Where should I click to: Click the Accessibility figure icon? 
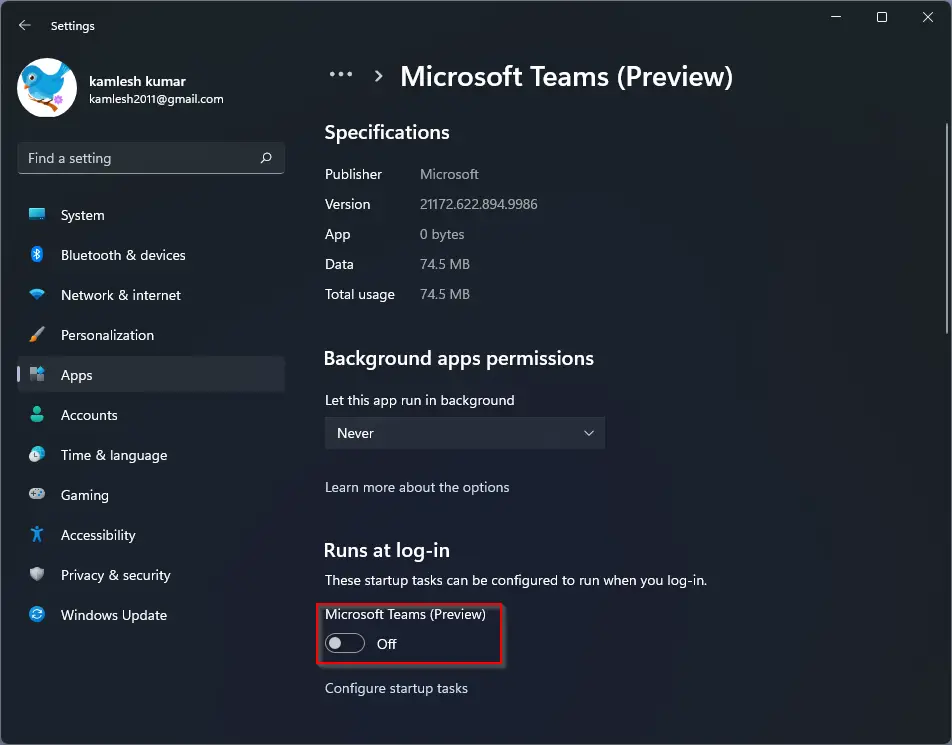coord(37,534)
